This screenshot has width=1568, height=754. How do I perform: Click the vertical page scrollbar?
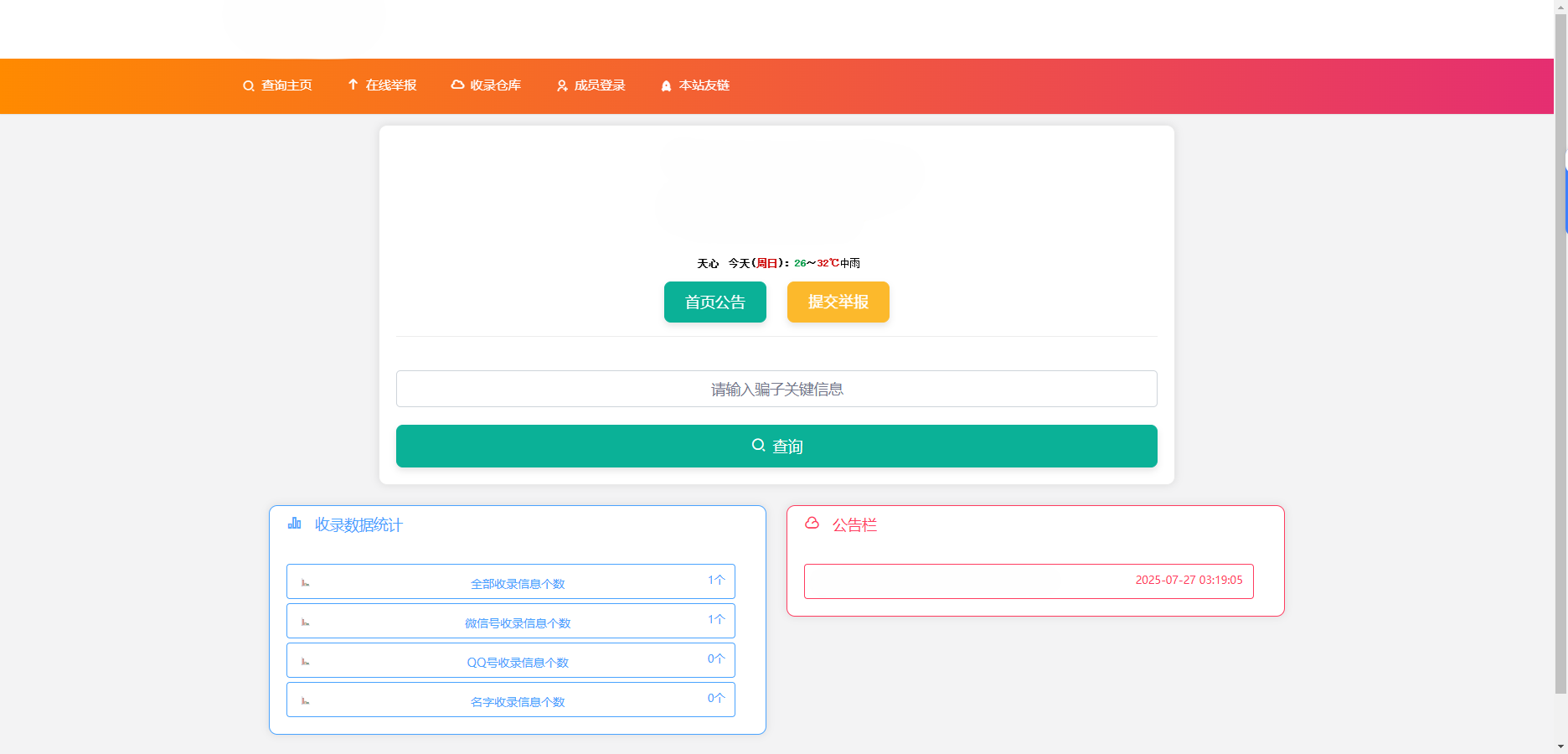pyautogui.click(x=1560, y=352)
